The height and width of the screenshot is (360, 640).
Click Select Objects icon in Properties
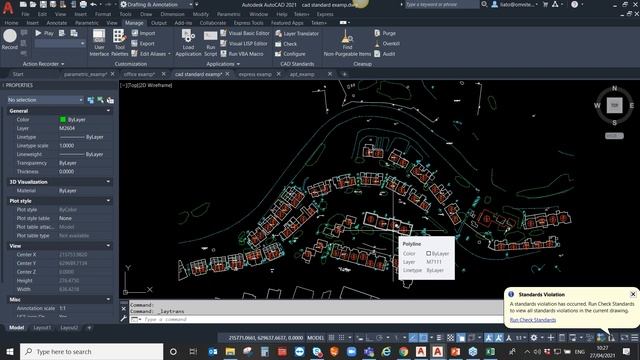pos(100,100)
